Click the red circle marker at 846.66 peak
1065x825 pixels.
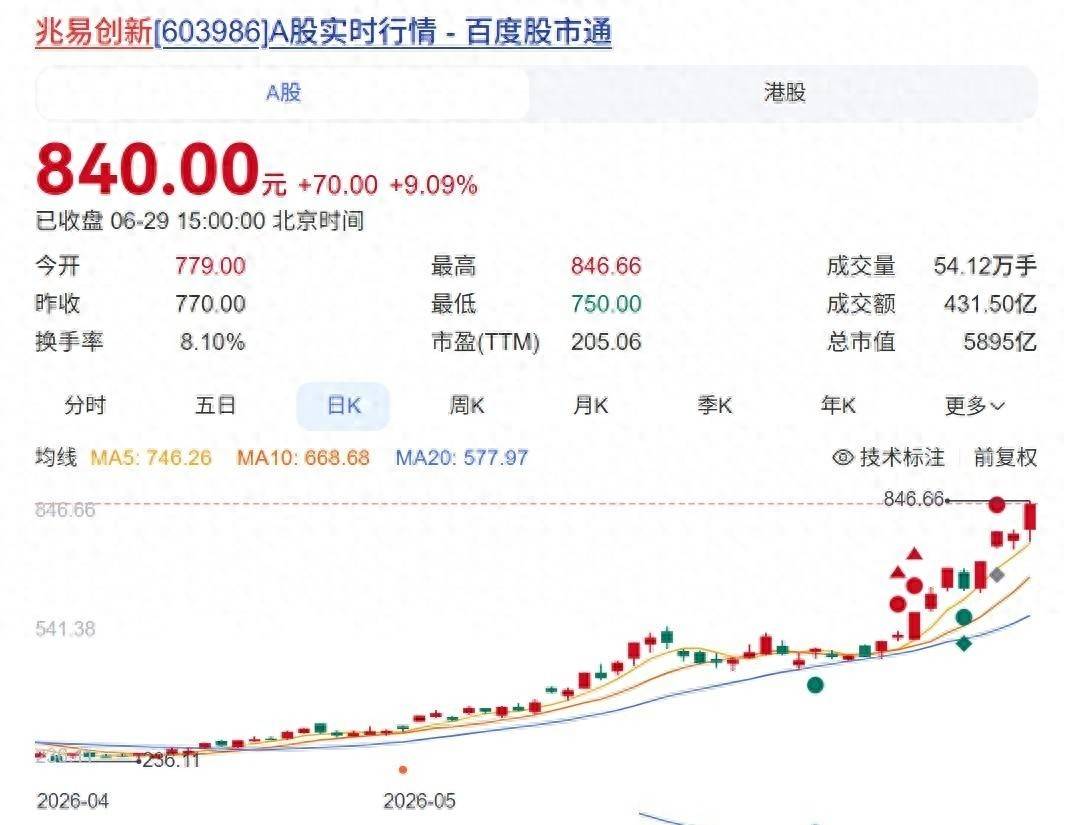(x=996, y=505)
